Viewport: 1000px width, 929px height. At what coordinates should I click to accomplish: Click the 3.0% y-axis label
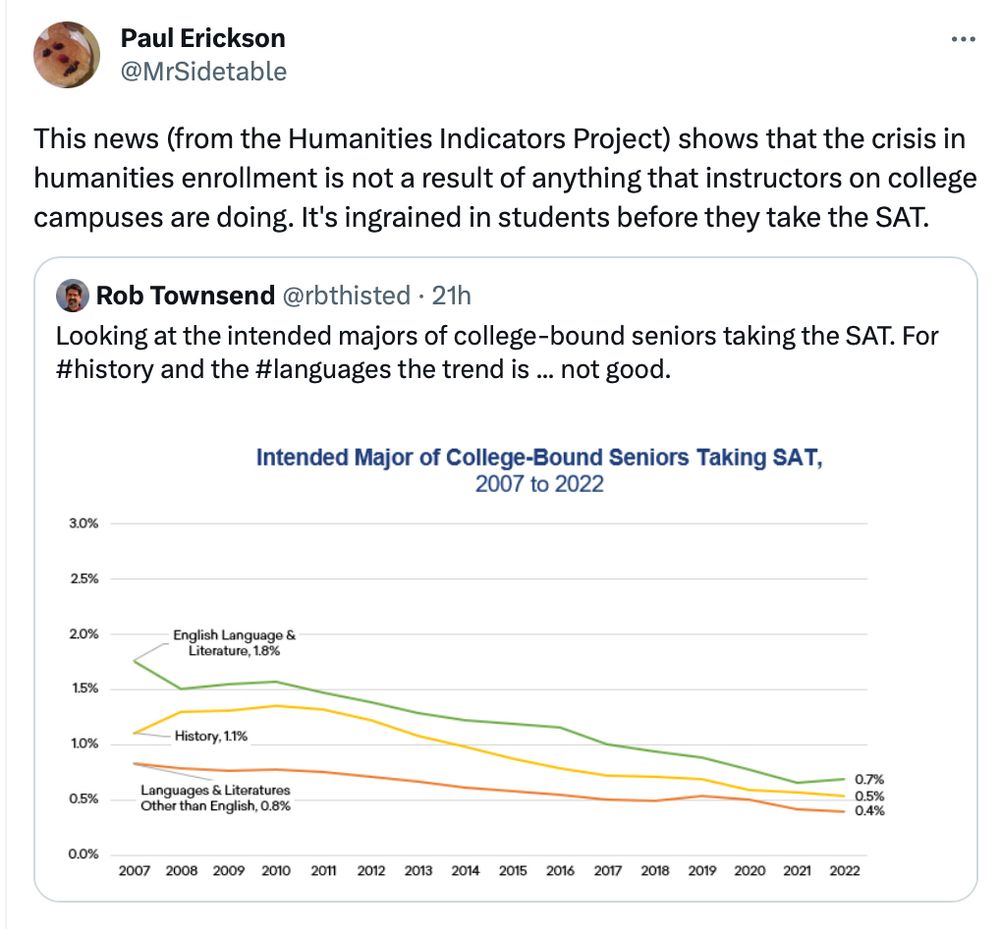[x=83, y=523]
